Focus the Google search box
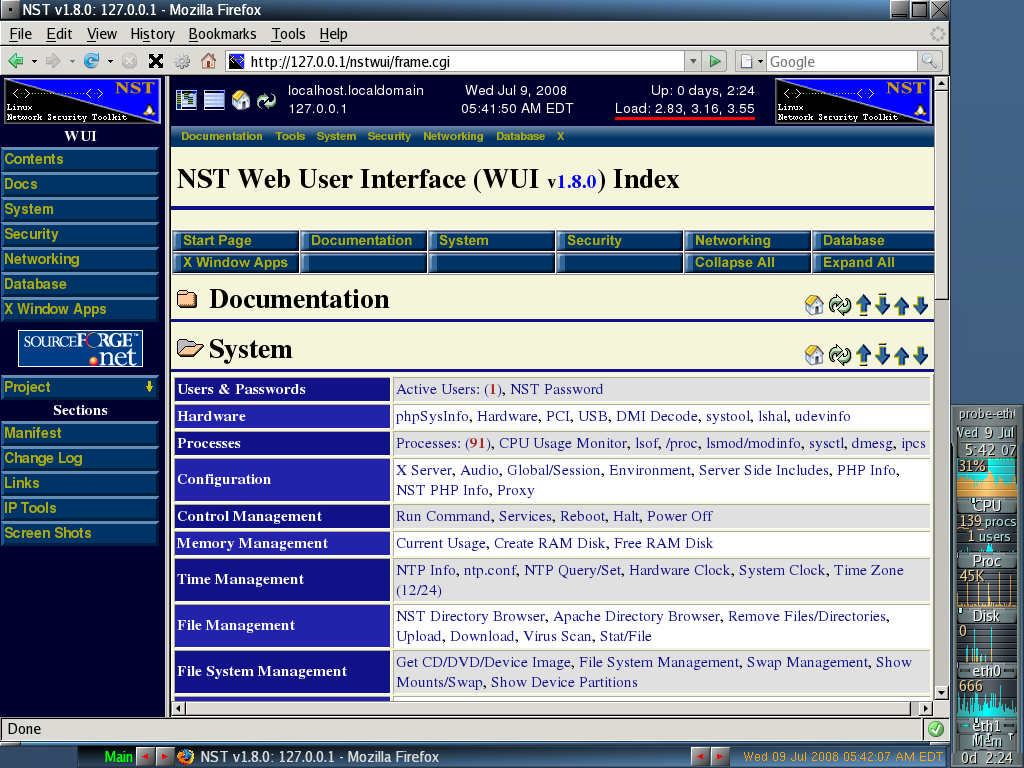Screen dimensions: 1024x768 [x=841, y=61]
